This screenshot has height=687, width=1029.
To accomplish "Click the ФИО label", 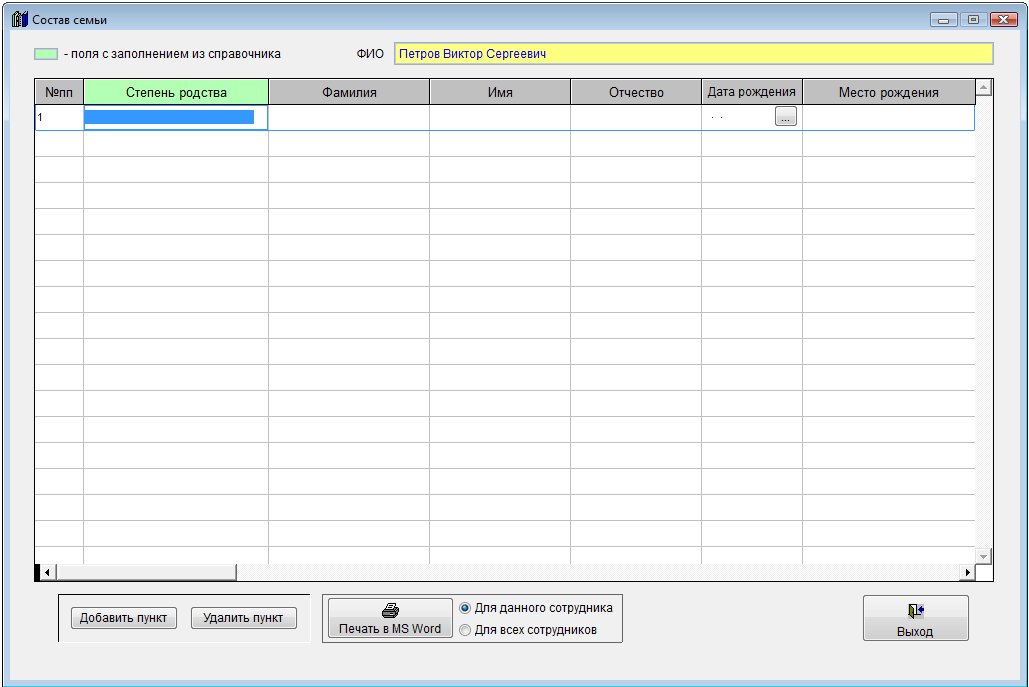I will pos(370,54).
